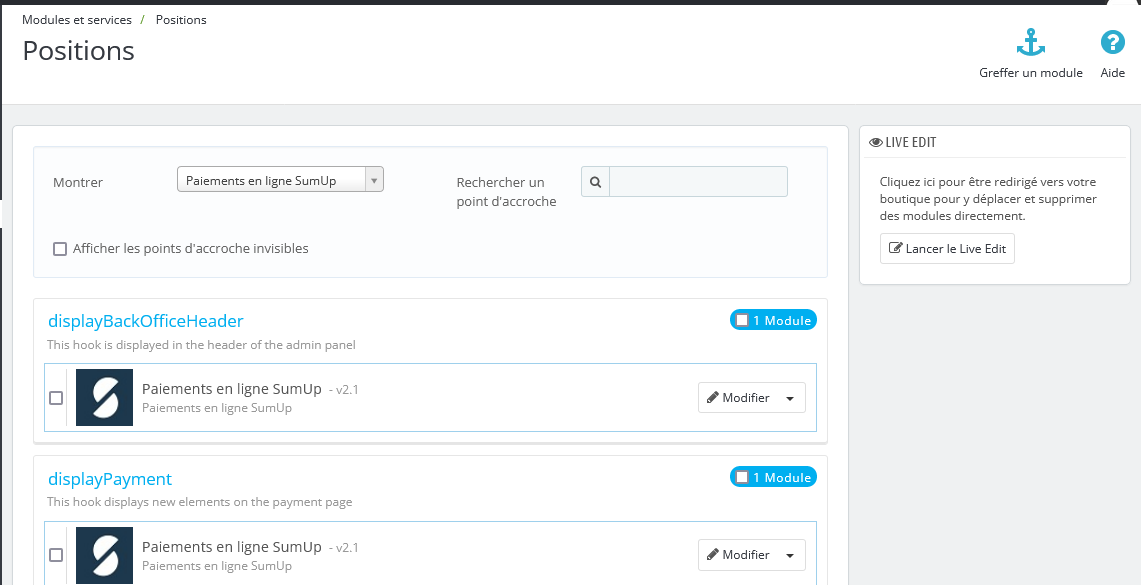Click 'This hook displays new elements' description
The height and width of the screenshot is (585, 1141).
click(x=199, y=502)
